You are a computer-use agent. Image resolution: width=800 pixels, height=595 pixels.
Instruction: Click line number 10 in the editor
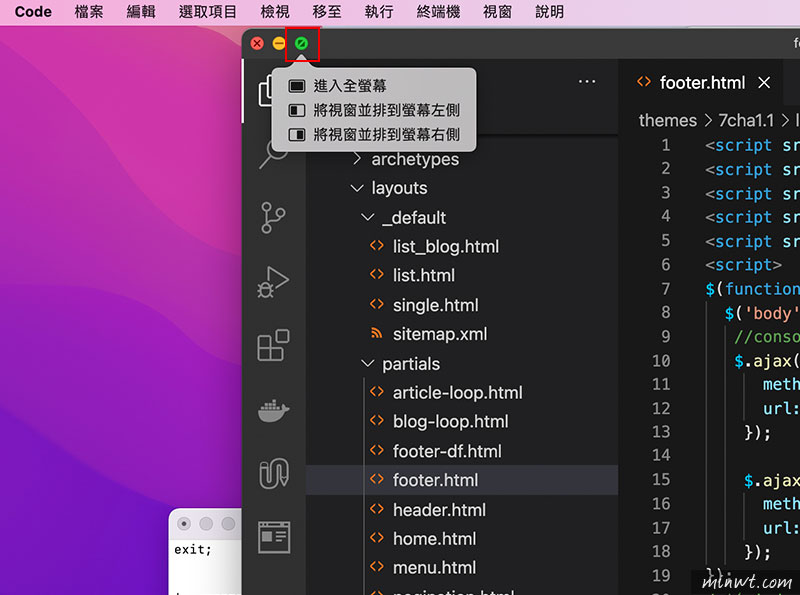coord(661,361)
